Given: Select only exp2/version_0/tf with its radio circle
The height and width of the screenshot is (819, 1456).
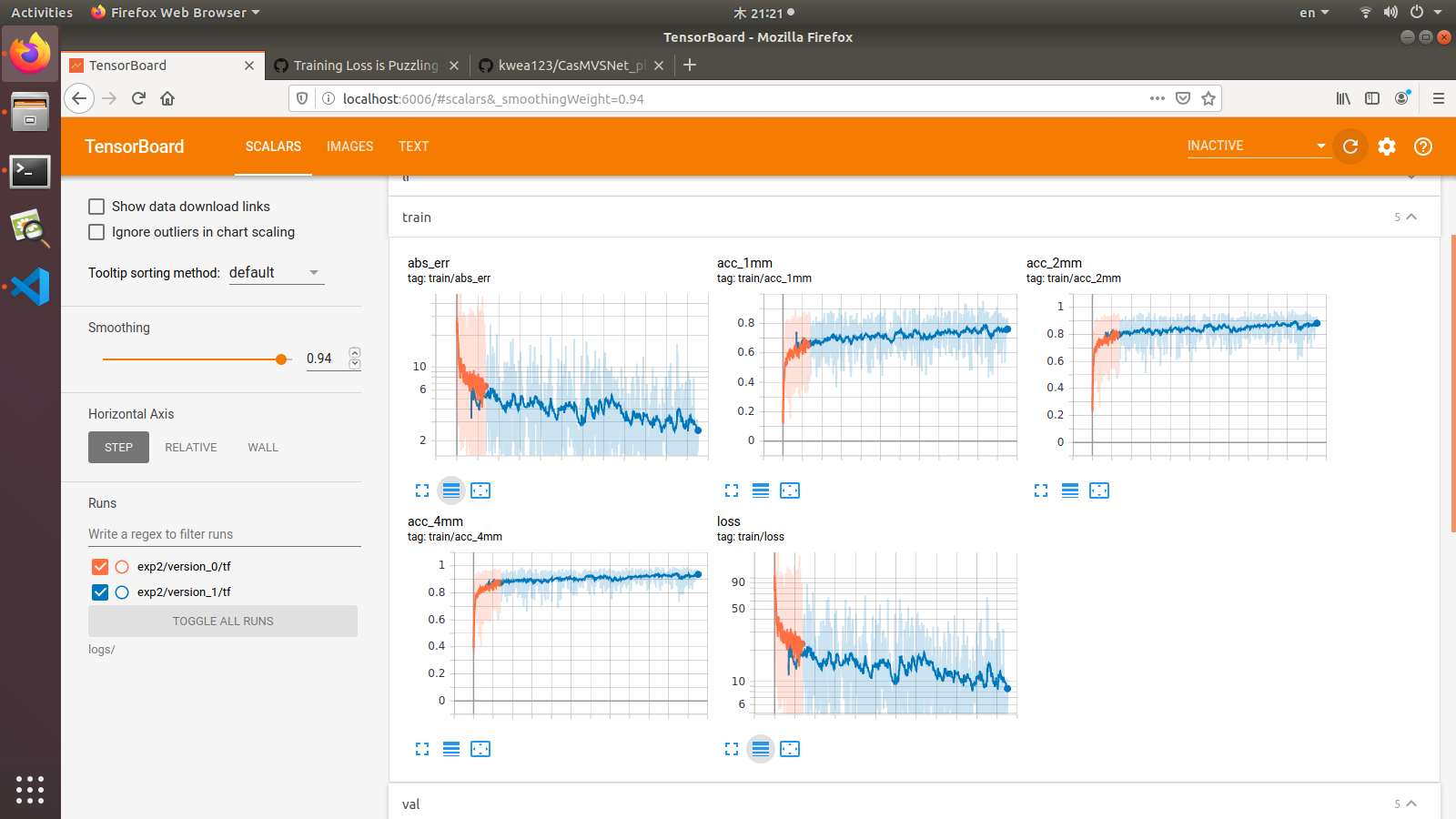Looking at the screenshot, I should (122, 567).
